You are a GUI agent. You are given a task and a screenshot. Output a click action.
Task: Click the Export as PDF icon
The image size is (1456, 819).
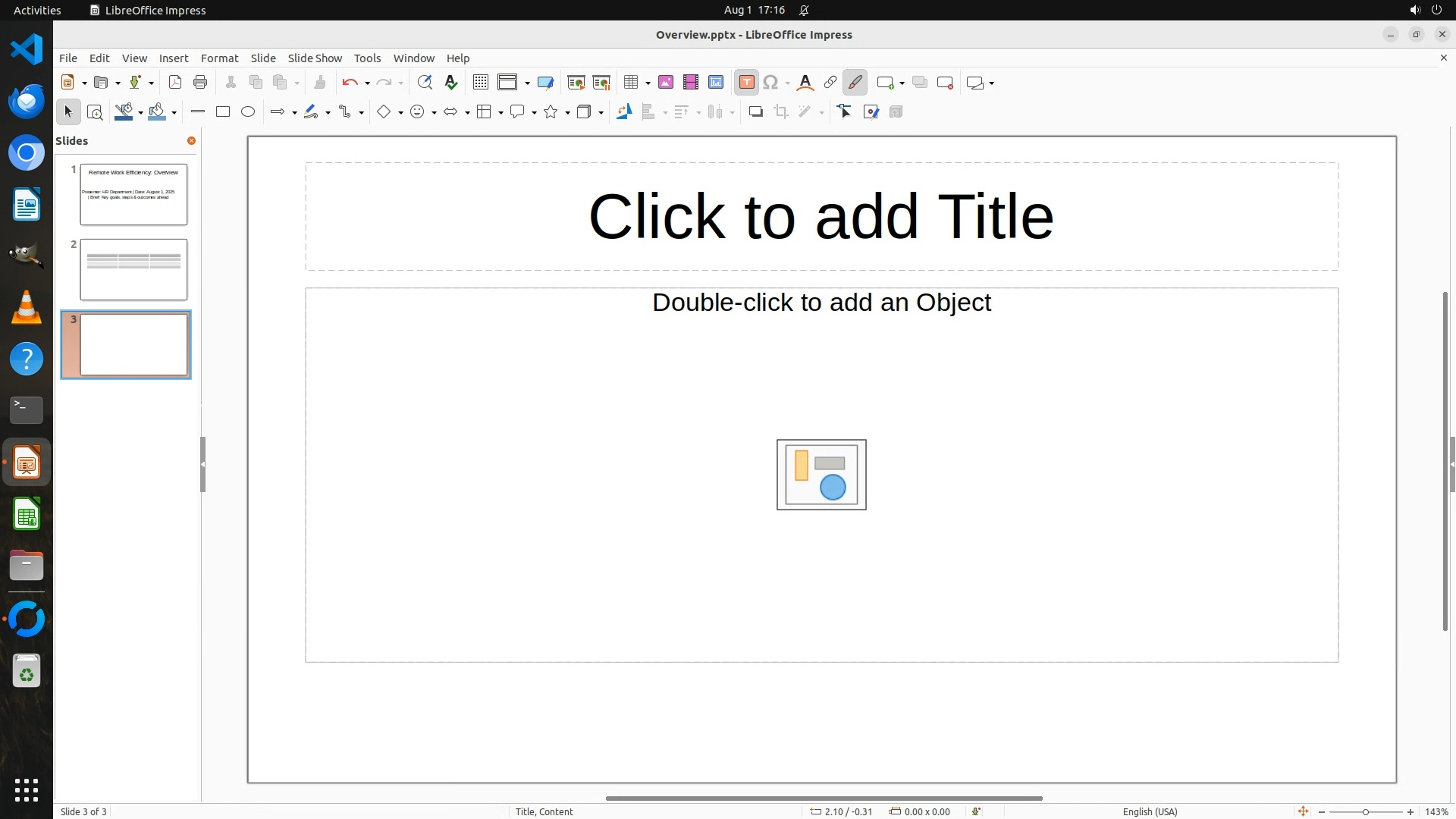pos(175,83)
